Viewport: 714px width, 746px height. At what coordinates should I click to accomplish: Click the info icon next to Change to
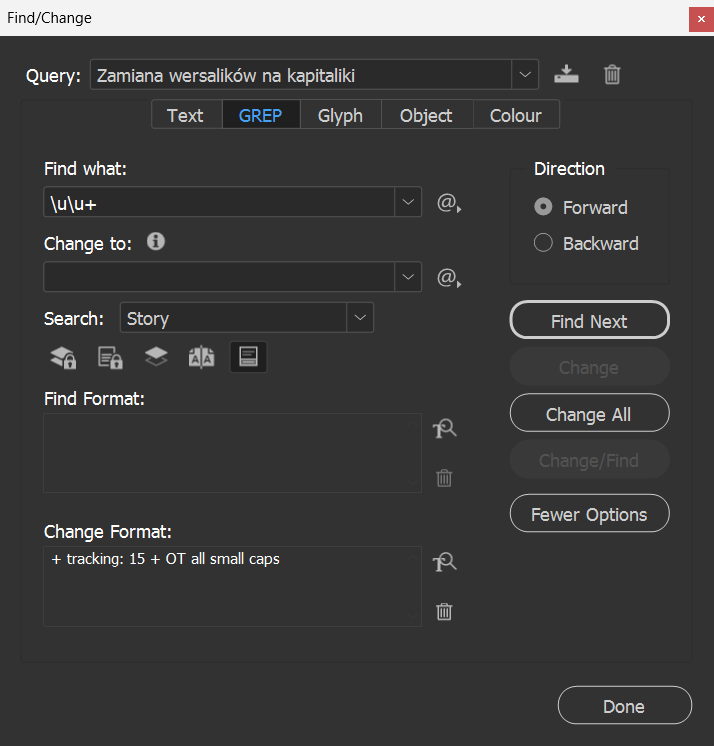point(156,242)
